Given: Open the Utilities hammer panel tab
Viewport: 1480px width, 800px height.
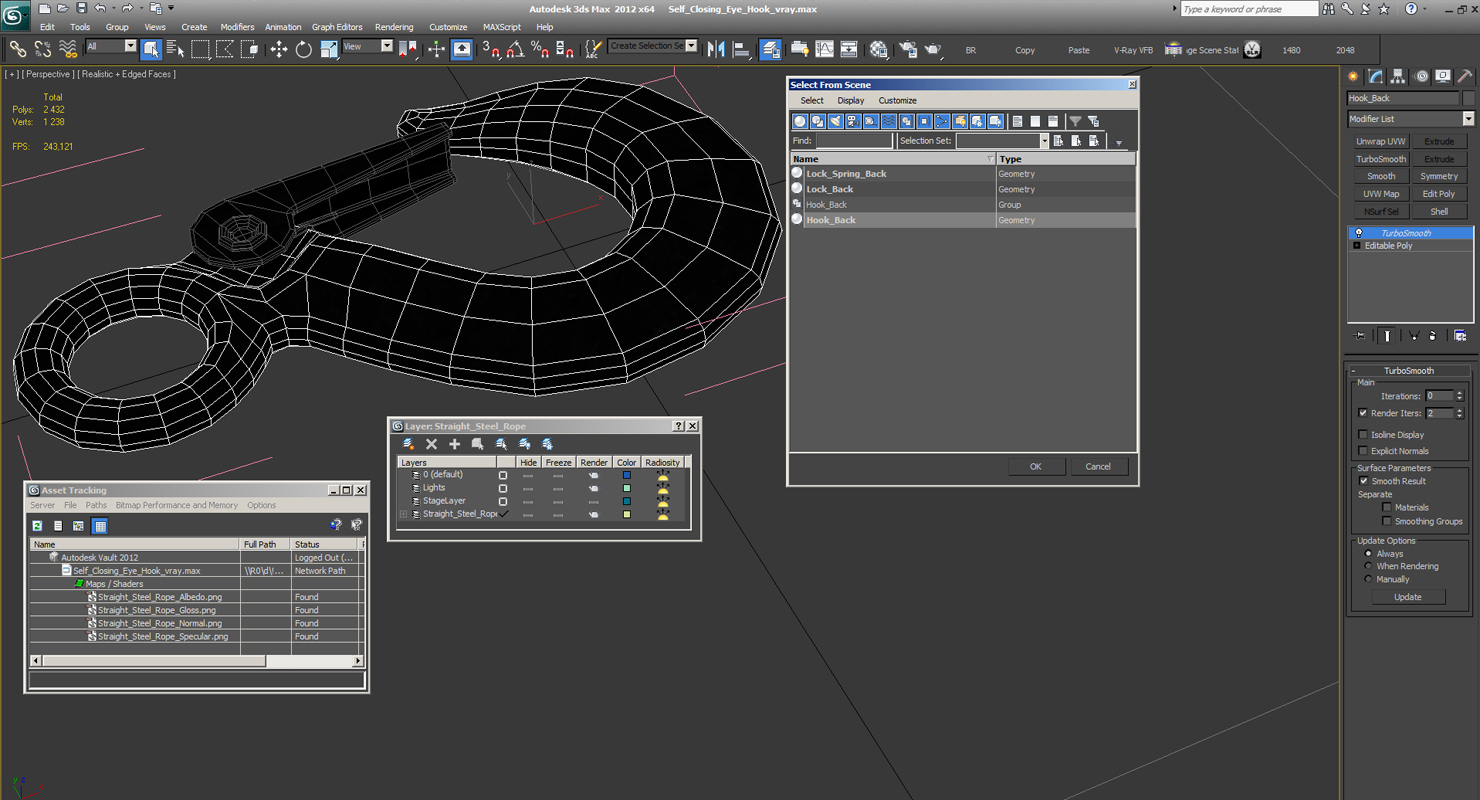Looking at the screenshot, I should (x=1464, y=76).
